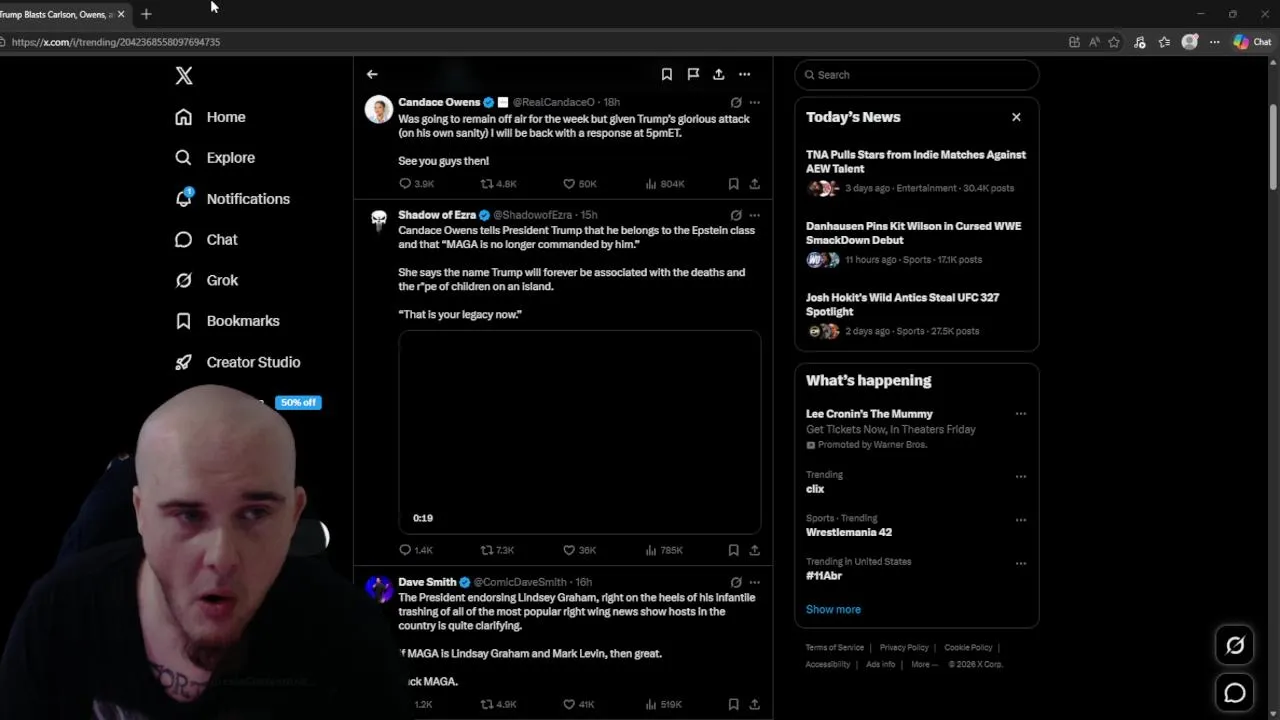Open the floating messages button
Viewport: 1280px width, 720px height.
pyautogui.click(x=1235, y=693)
